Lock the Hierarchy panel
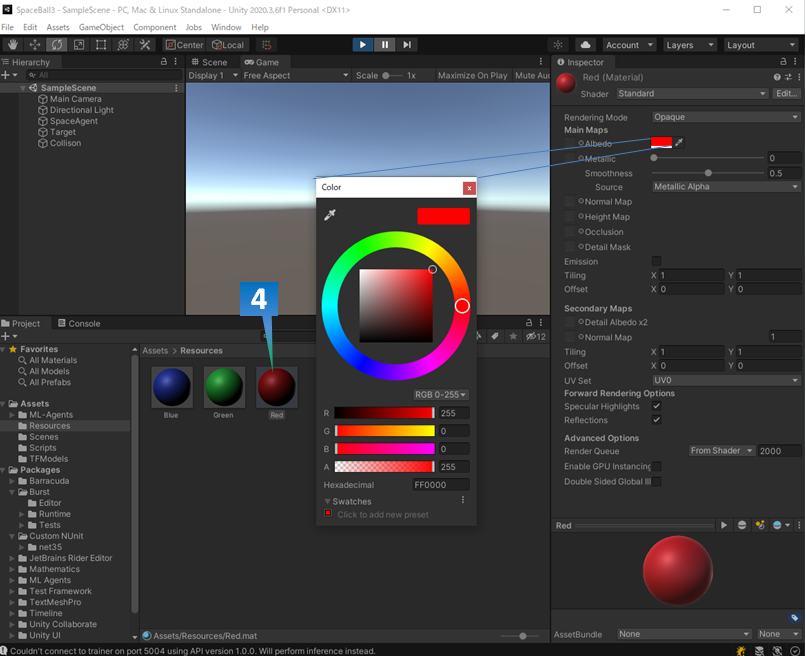 click(163, 62)
